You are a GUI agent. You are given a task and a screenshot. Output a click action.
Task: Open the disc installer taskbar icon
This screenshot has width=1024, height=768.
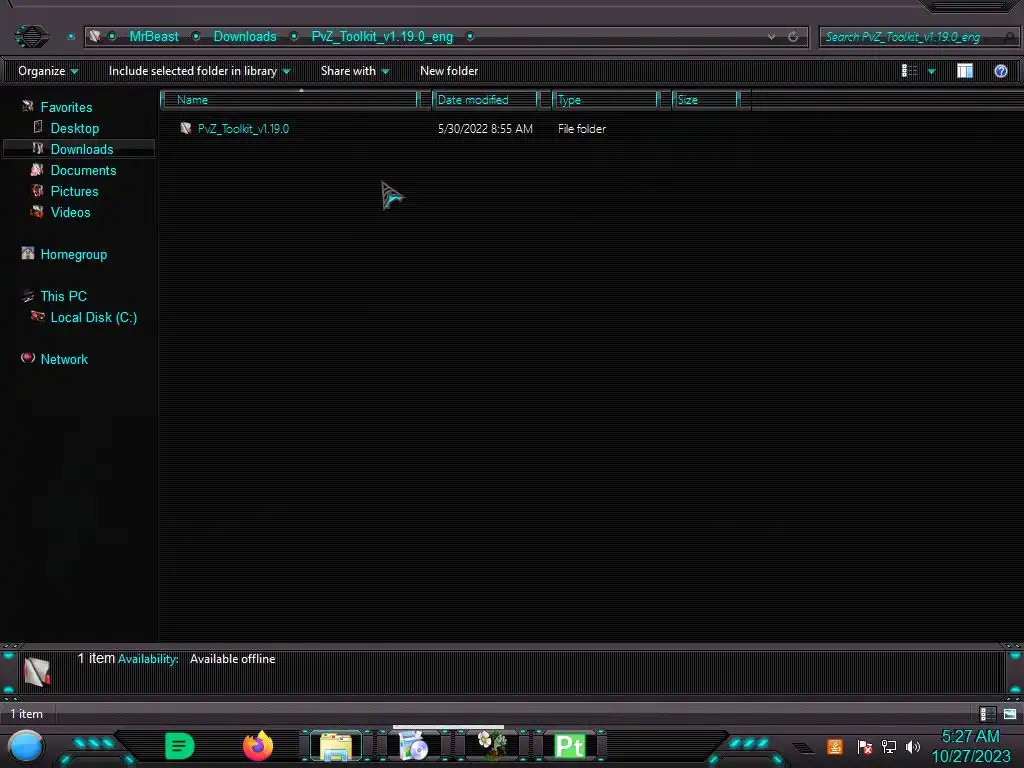(x=413, y=746)
